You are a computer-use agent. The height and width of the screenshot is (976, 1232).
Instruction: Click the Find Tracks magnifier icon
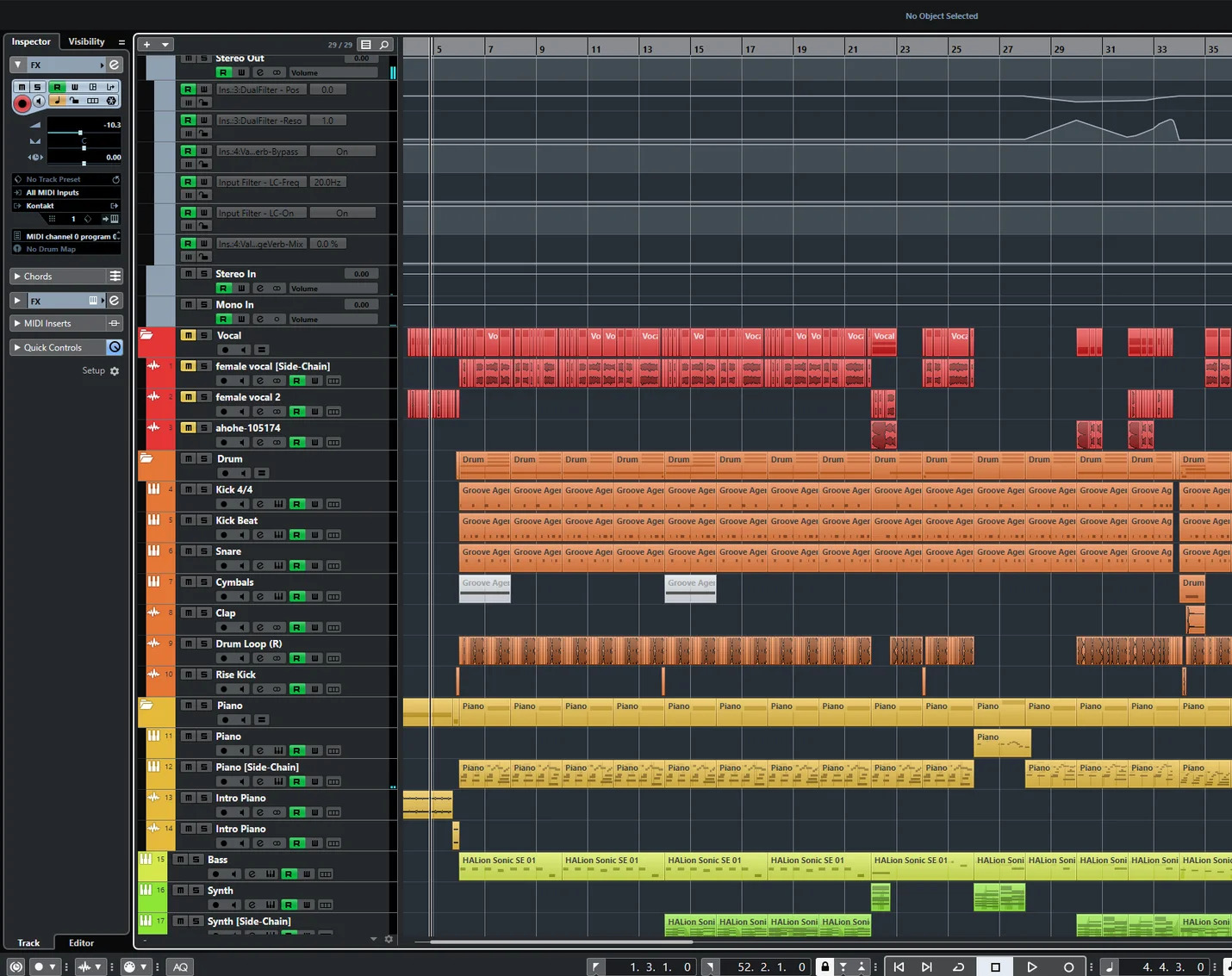(x=384, y=44)
